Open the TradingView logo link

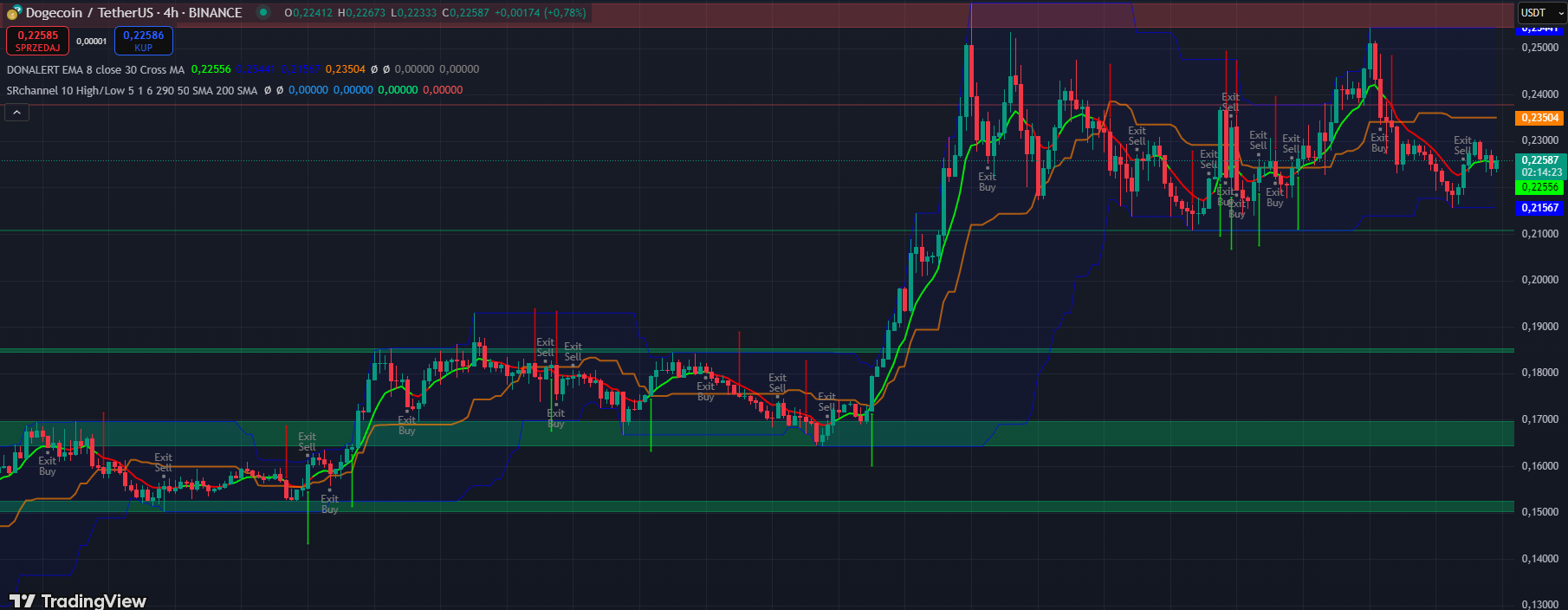click(x=78, y=600)
